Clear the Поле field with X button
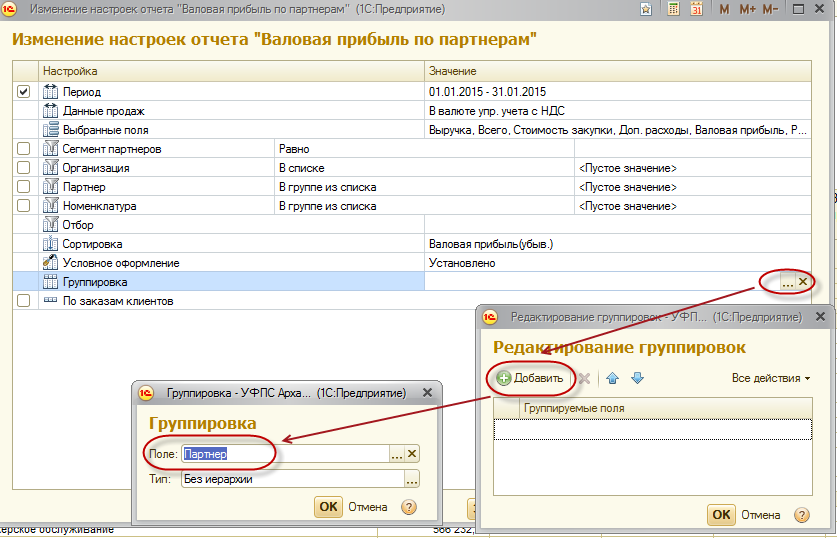Screen dimensions: 837x538 412,454
